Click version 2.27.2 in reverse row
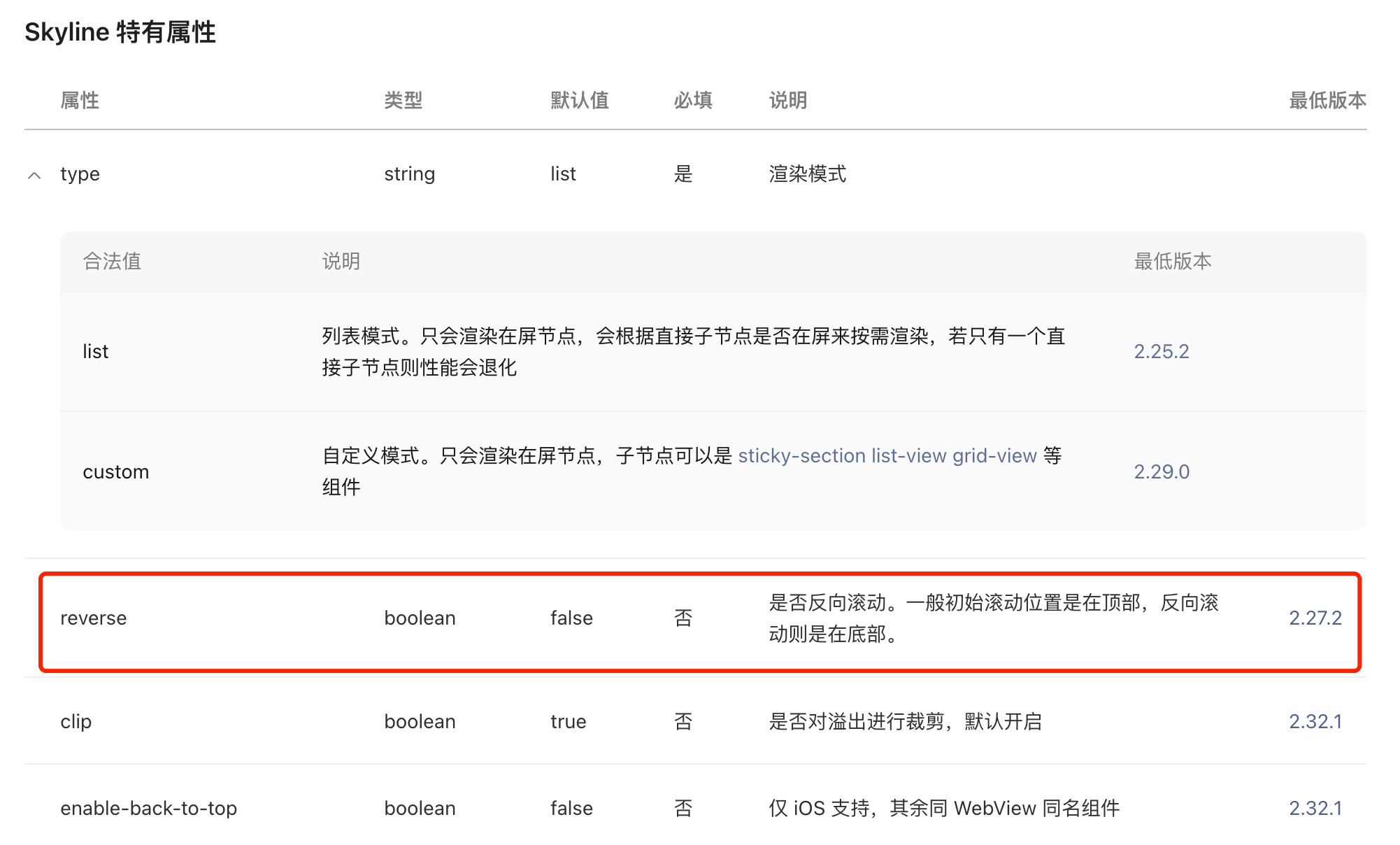The image size is (1400, 845). (x=1315, y=618)
